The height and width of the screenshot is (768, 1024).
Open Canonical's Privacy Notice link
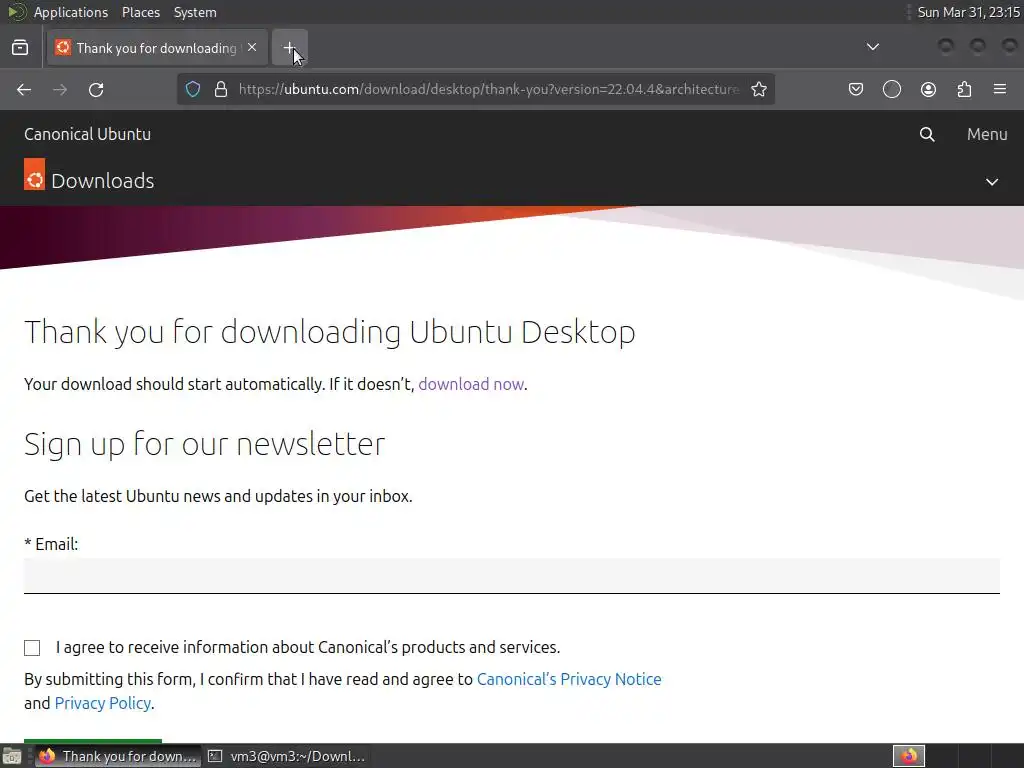pyautogui.click(x=569, y=679)
